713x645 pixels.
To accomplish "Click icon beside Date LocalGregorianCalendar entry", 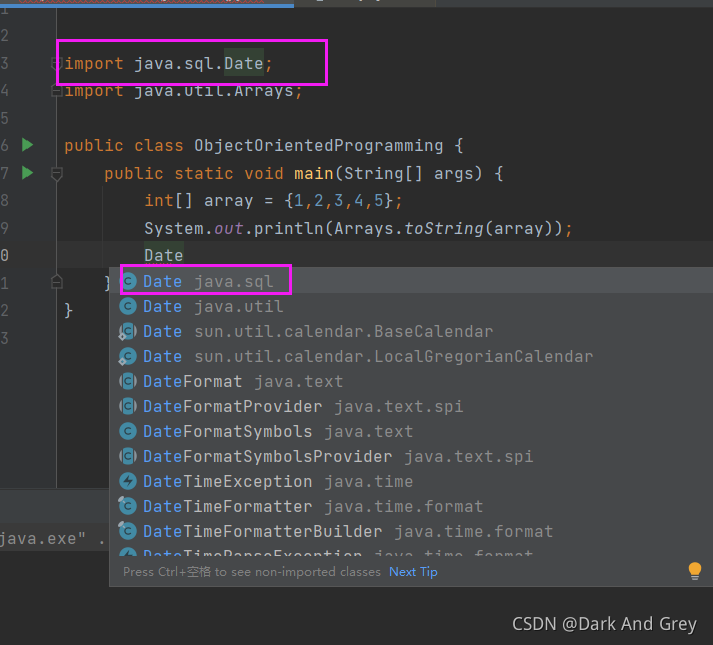I will 128,356.
